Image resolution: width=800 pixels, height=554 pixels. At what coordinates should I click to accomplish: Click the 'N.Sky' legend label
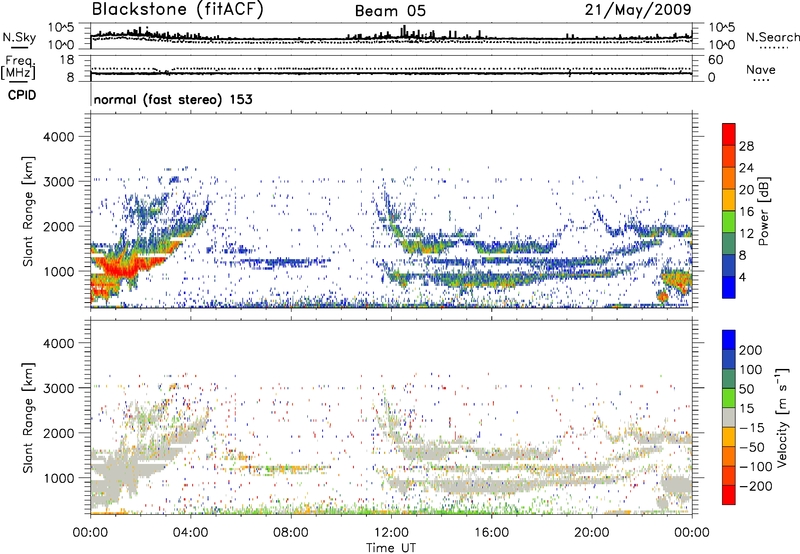pos(19,38)
